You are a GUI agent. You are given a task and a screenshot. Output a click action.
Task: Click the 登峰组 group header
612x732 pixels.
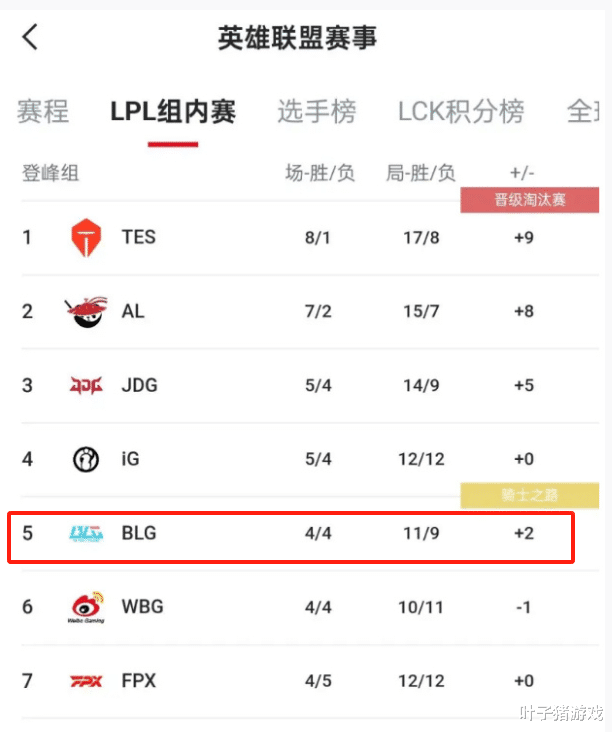(x=50, y=173)
